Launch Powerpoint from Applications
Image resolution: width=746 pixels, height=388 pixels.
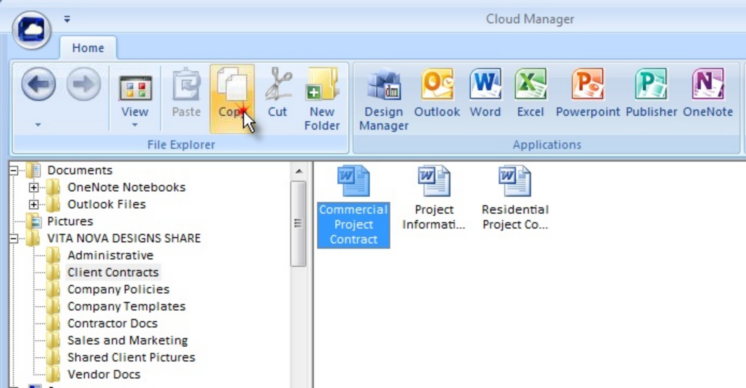click(x=588, y=94)
